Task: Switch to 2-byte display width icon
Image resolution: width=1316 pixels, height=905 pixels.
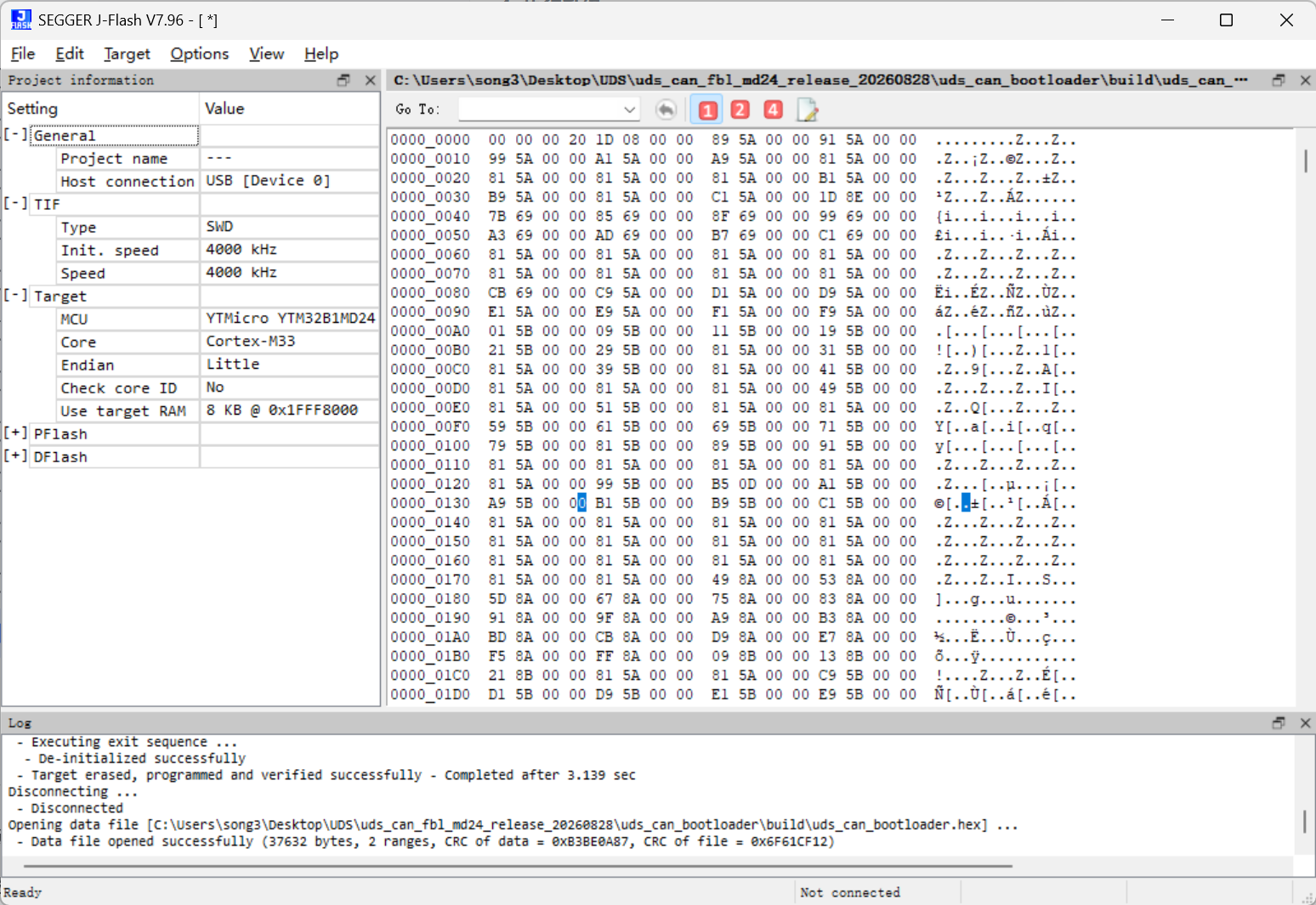Action: [740, 110]
